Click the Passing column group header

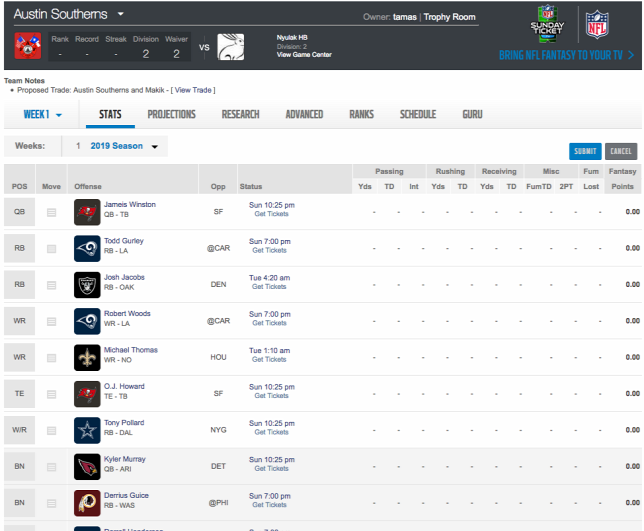tap(389, 171)
